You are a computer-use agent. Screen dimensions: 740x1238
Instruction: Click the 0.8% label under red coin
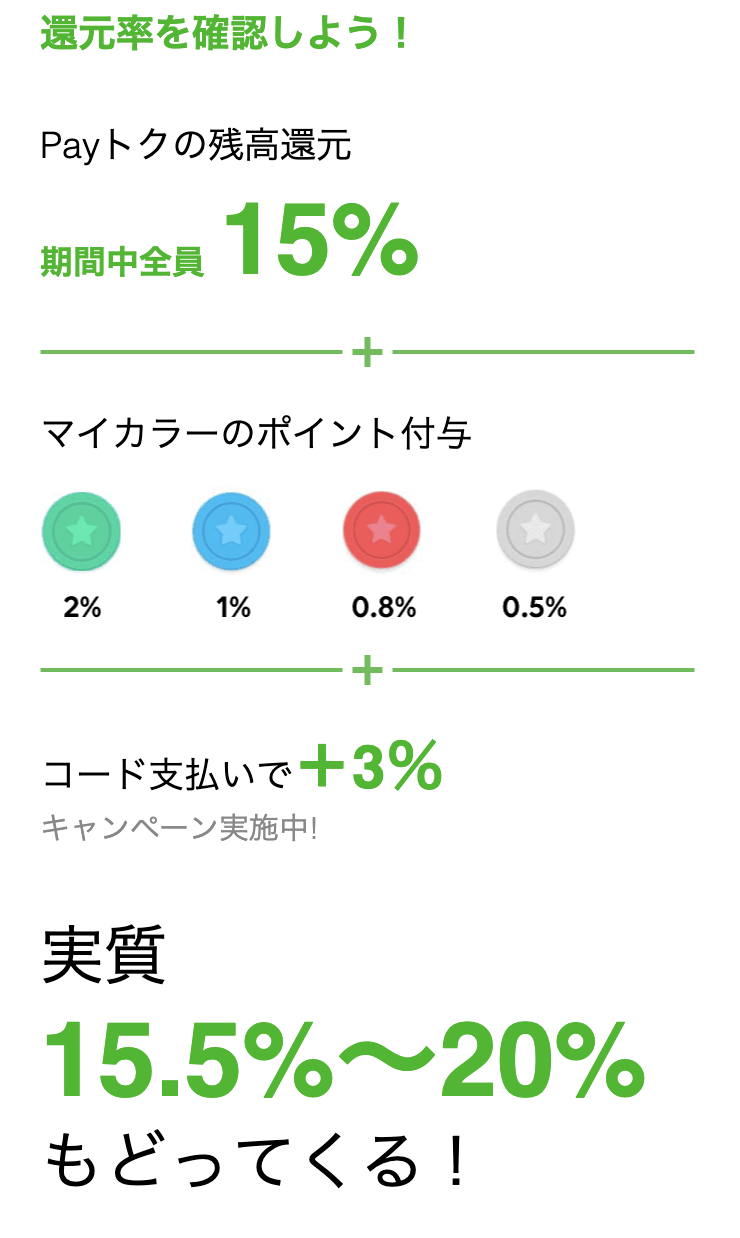[x=383, y=607]
